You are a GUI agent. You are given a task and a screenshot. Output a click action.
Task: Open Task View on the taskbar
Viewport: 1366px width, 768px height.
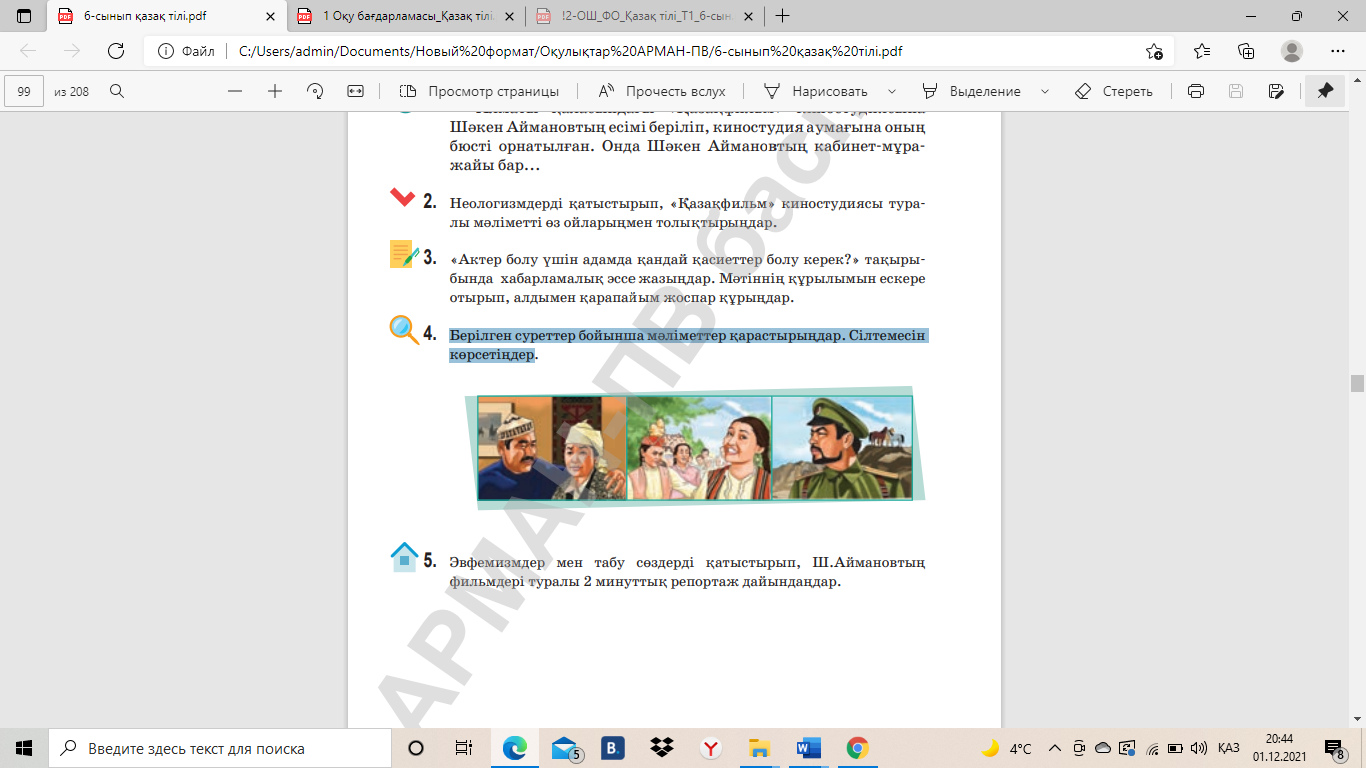pos(463,748)
